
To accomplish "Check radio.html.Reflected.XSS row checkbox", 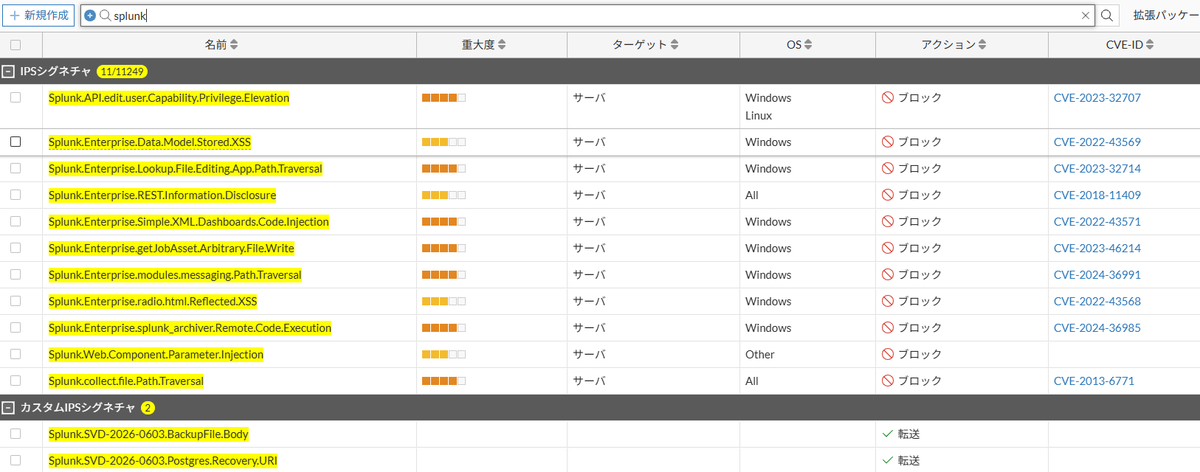I will (15, 301).
